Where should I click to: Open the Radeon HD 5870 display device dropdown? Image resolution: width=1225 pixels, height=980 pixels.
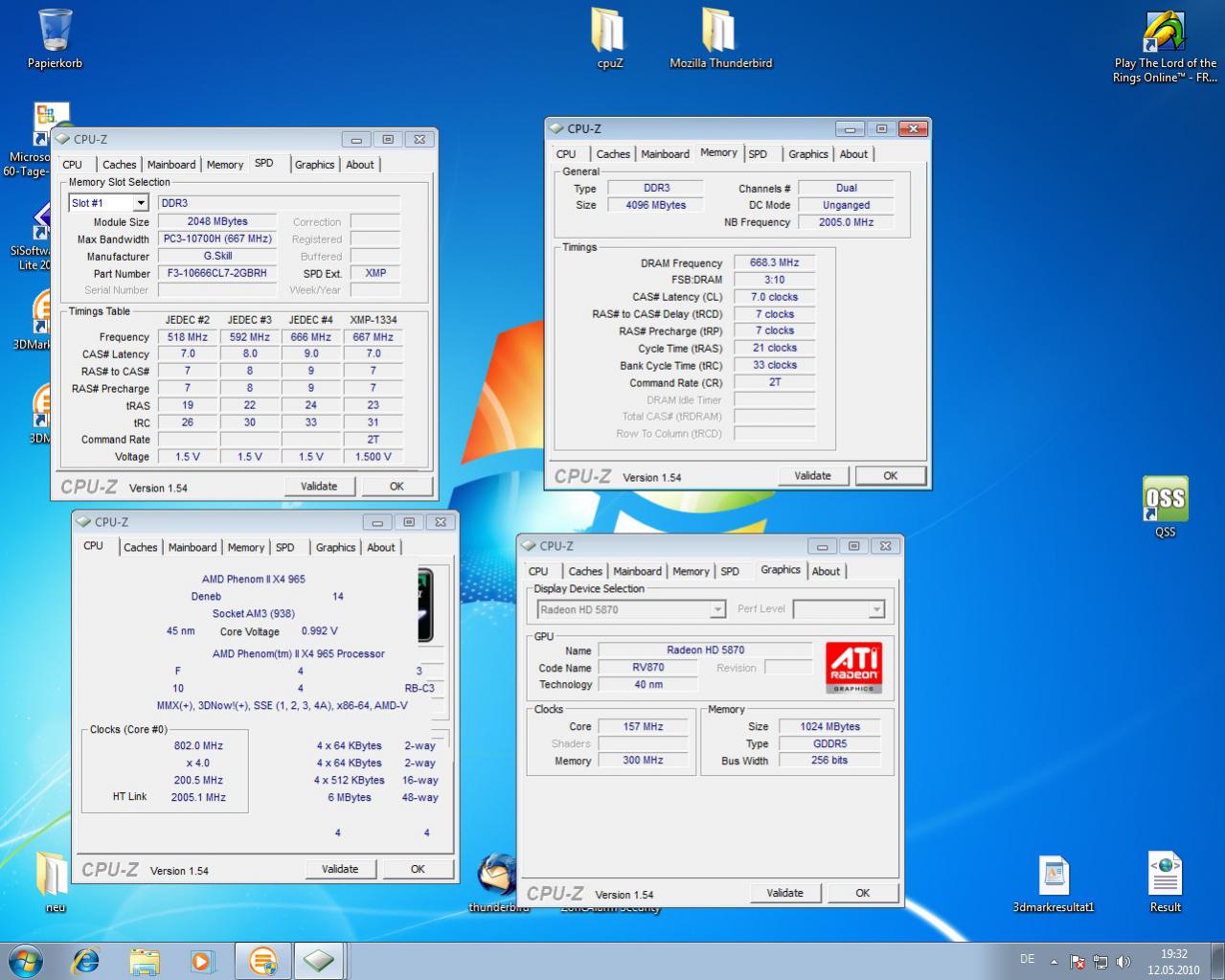coord(717,609)
